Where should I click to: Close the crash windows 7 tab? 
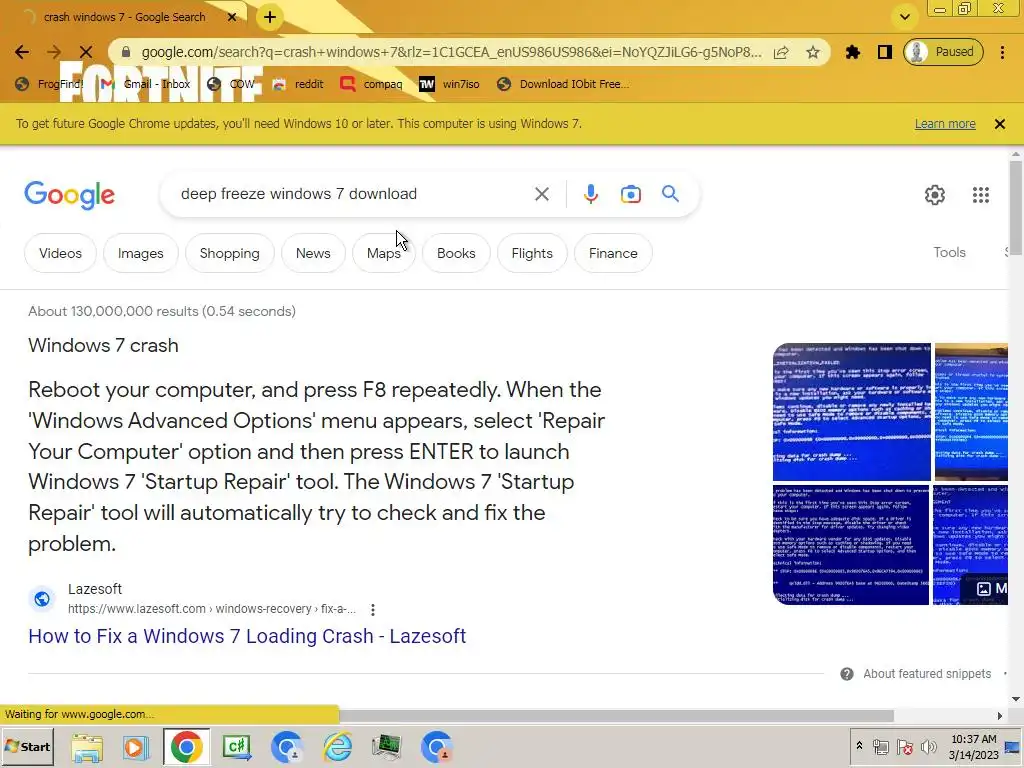232,17
